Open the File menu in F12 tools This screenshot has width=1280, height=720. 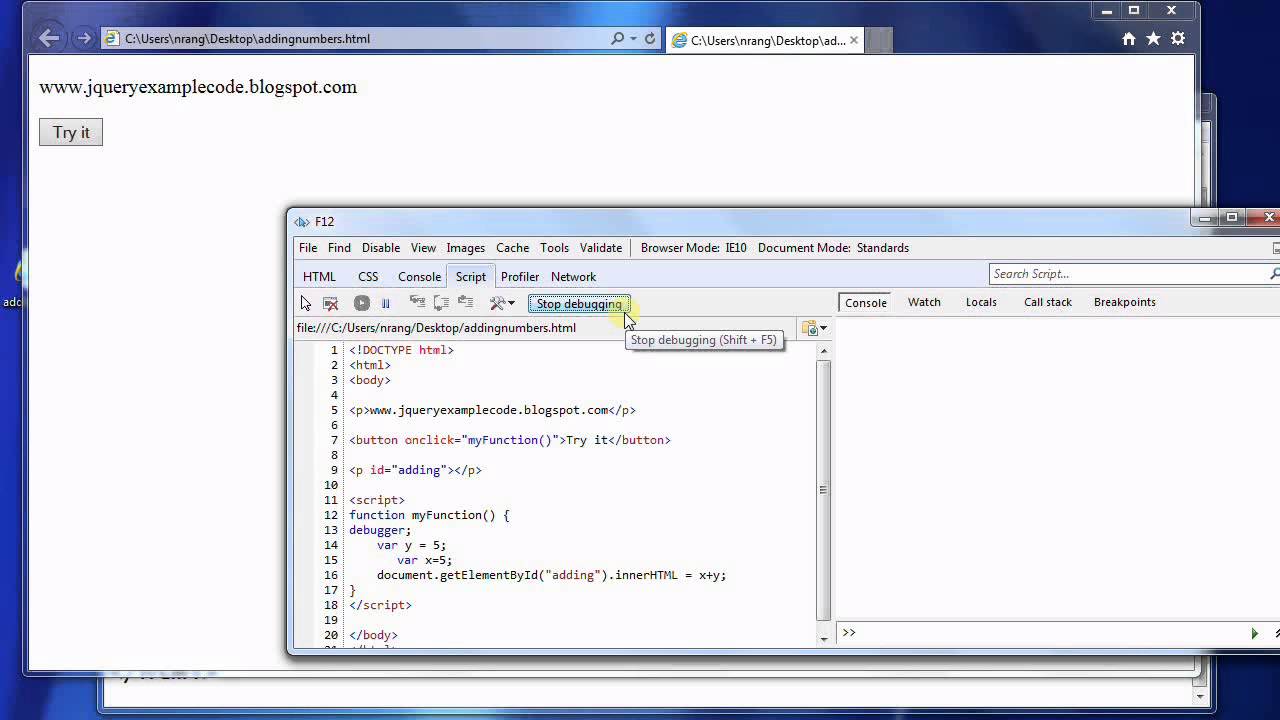(x=308, y=248)
